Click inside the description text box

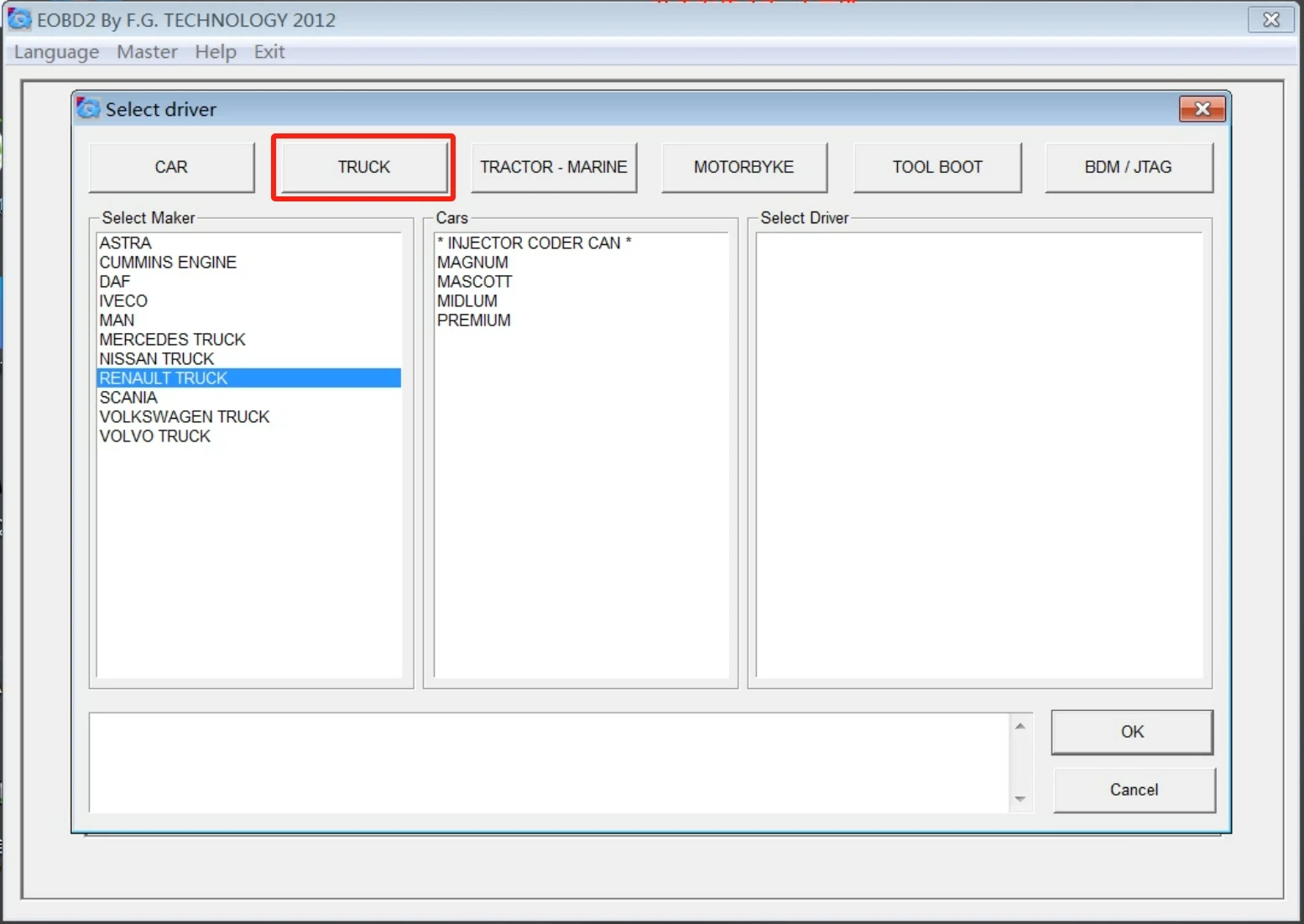click(x=549, y=763)
